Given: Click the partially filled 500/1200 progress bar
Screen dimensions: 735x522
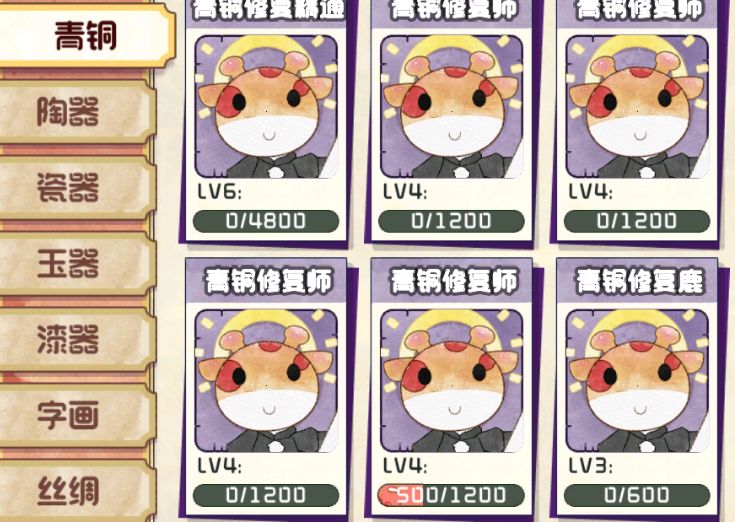Looking at the screenshot, I should click(x=451, y=495).
